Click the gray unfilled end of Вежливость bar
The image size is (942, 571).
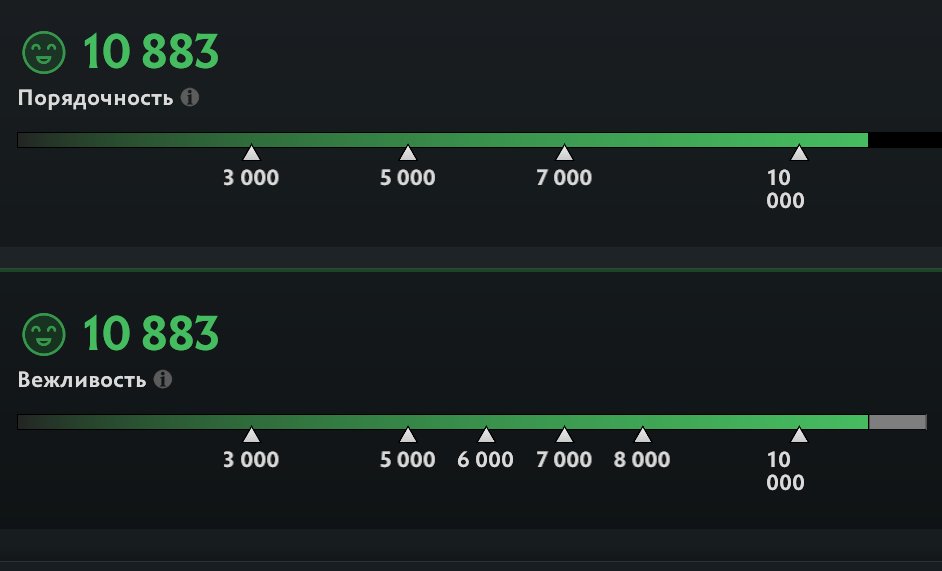tap(897, 422)
